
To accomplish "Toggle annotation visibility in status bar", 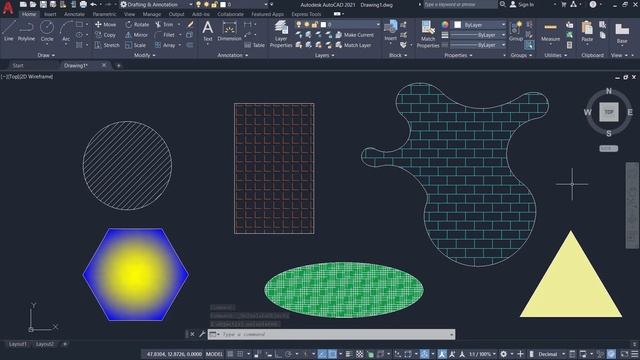I will click(x=442, y=354).
